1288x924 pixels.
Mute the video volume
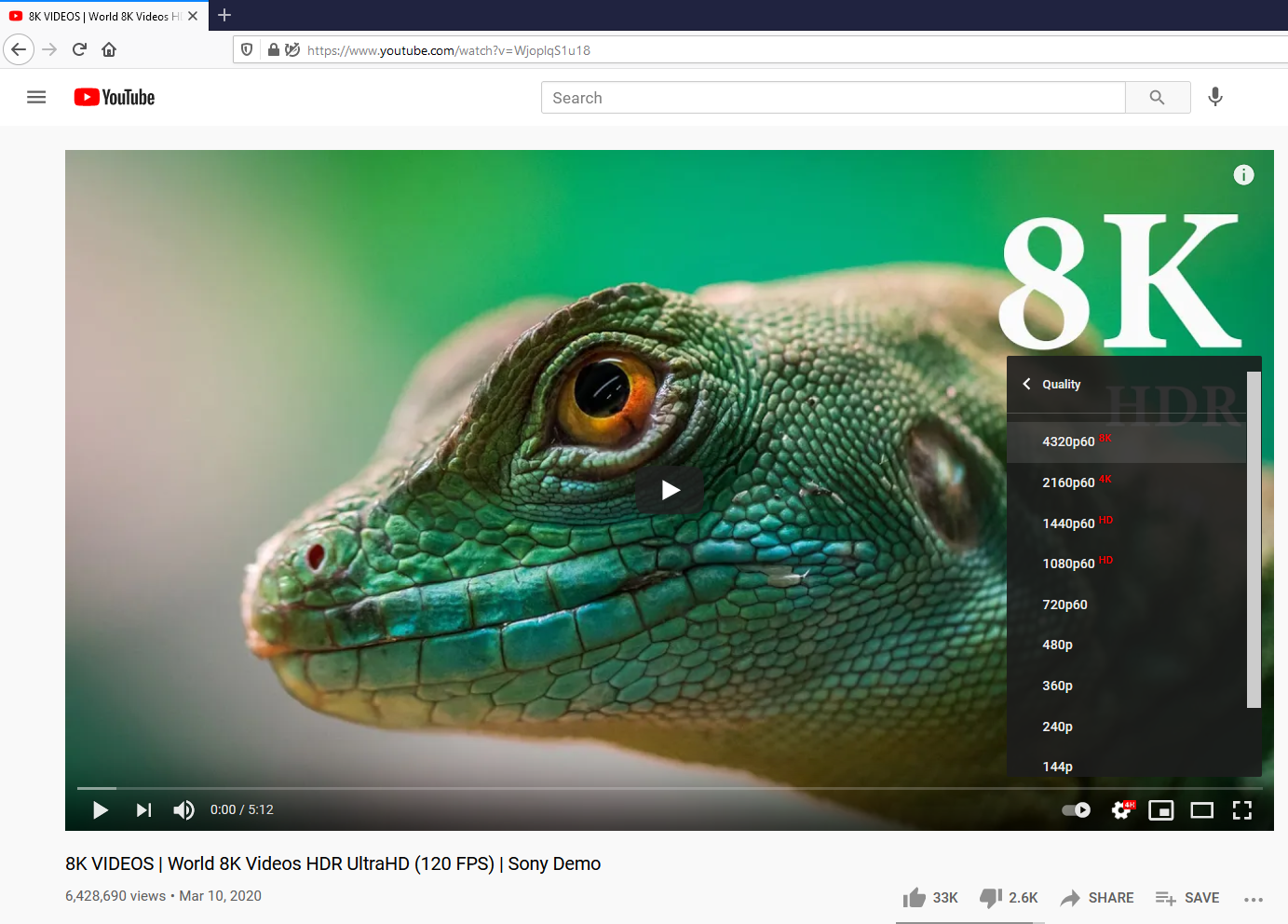(x=183, y=810)
